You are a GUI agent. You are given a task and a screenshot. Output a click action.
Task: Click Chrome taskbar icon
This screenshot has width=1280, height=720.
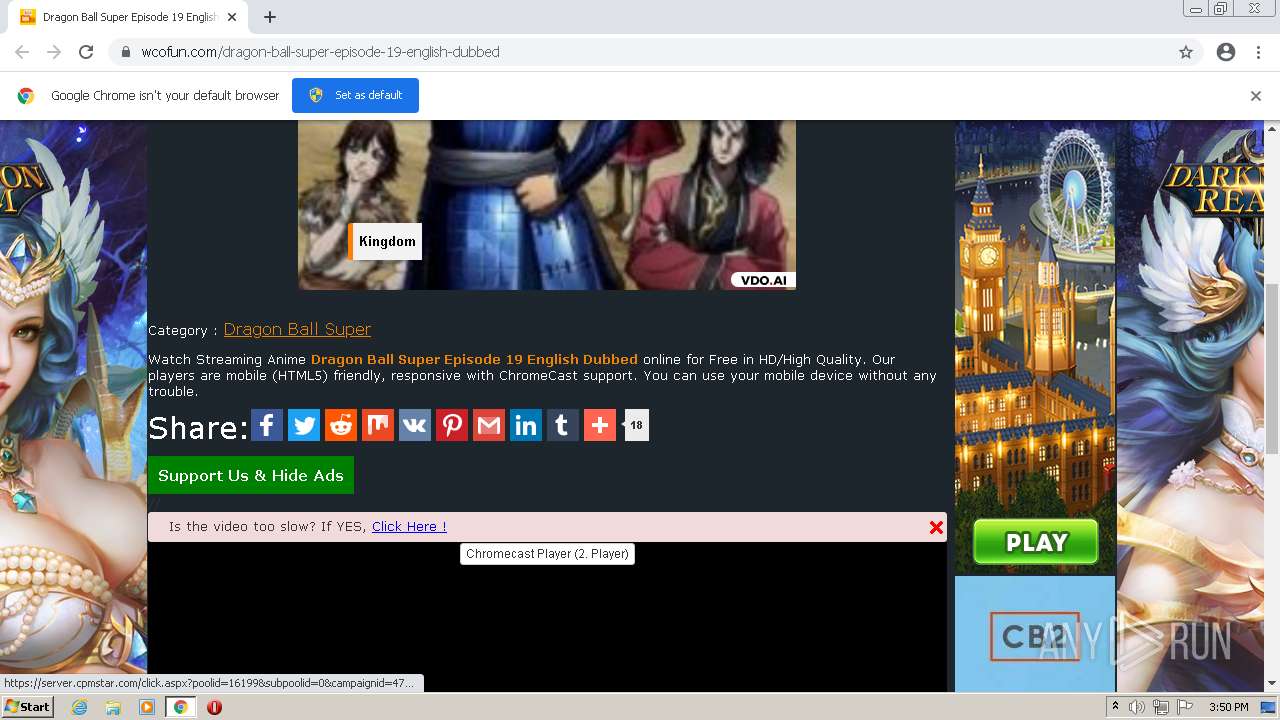pos(180,707)
